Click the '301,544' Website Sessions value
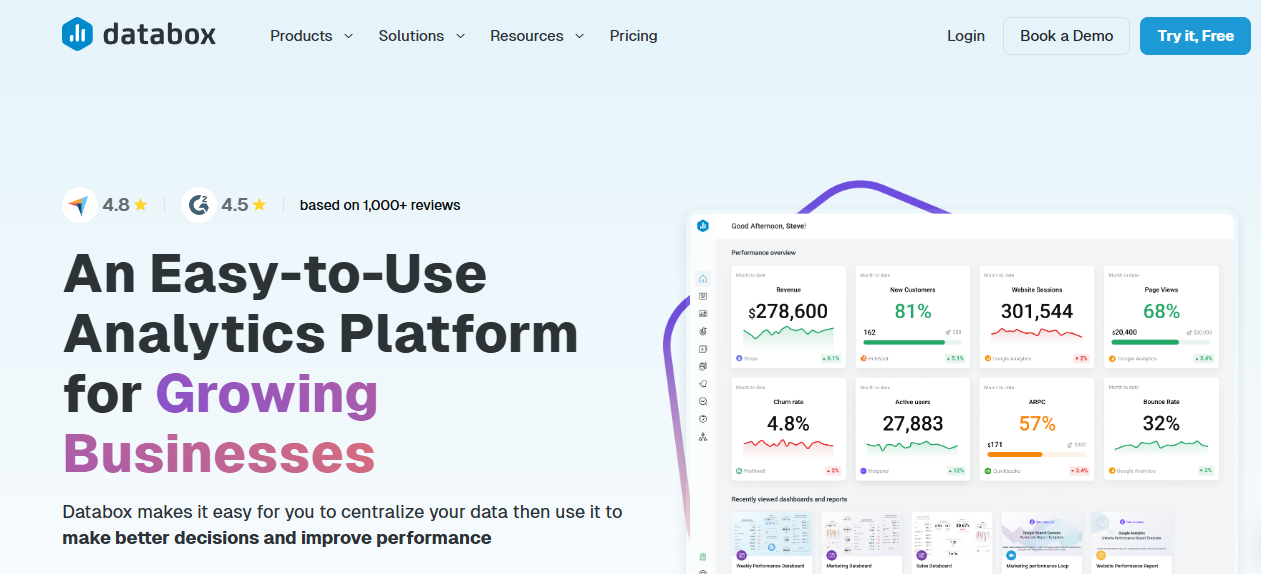The width and height of the screenshot is (1261, 574). pyautogui.click(x=1037, y=311)
